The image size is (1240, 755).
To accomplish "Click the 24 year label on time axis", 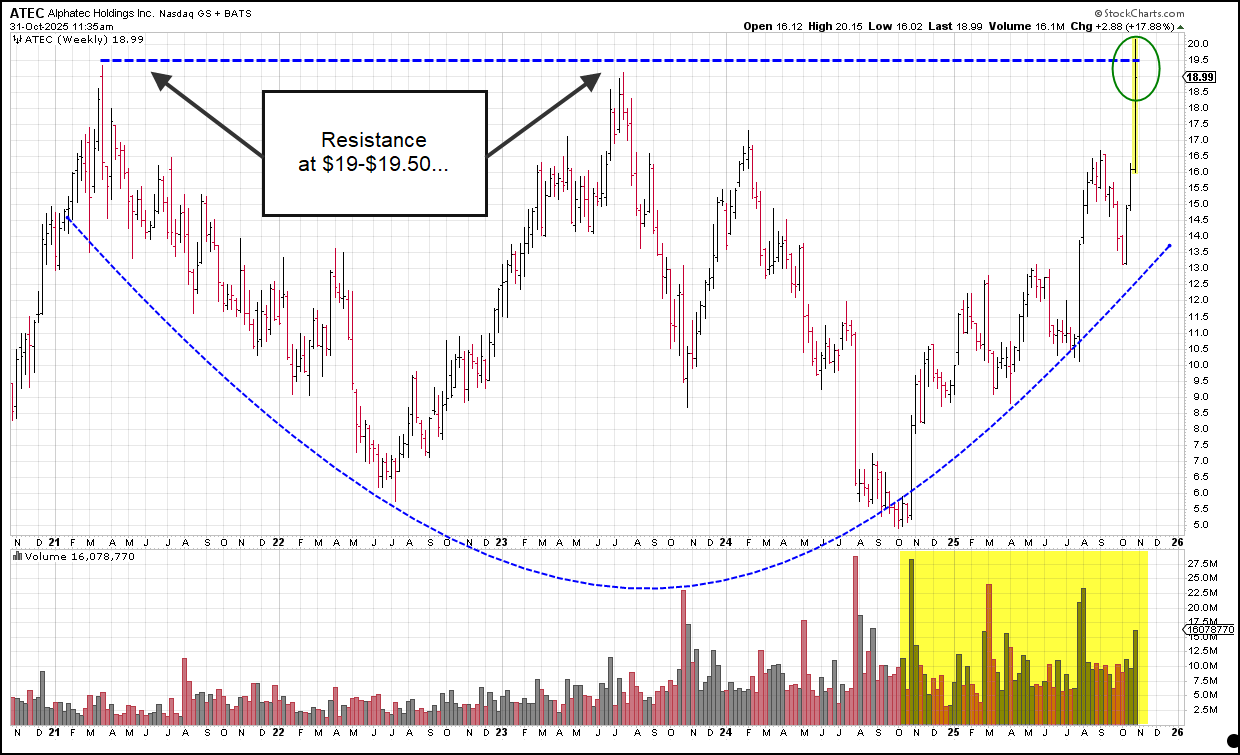I will tap(724, 542).
